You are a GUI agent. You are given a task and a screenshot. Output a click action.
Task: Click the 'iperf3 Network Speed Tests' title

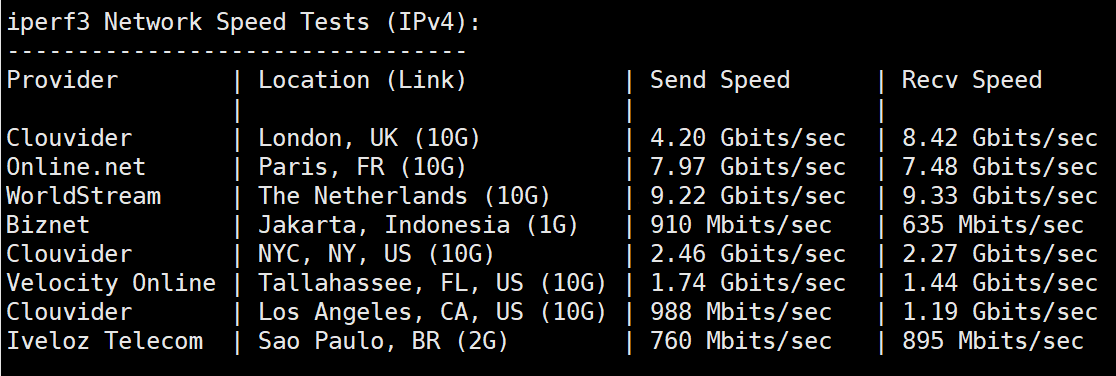[189, 22]
